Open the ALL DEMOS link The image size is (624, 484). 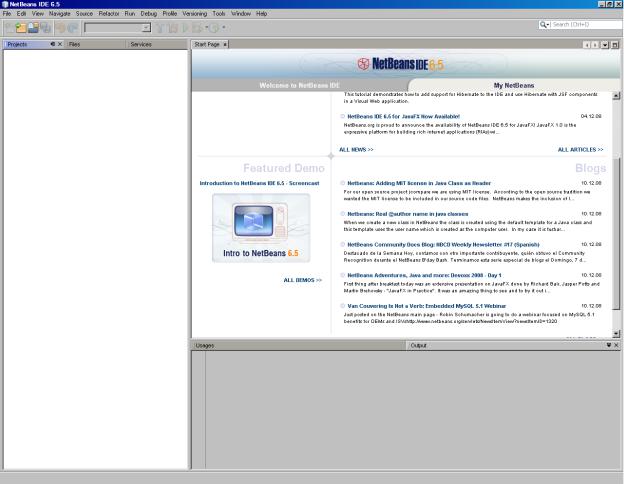pyautogui.click(x=302, y=280)
